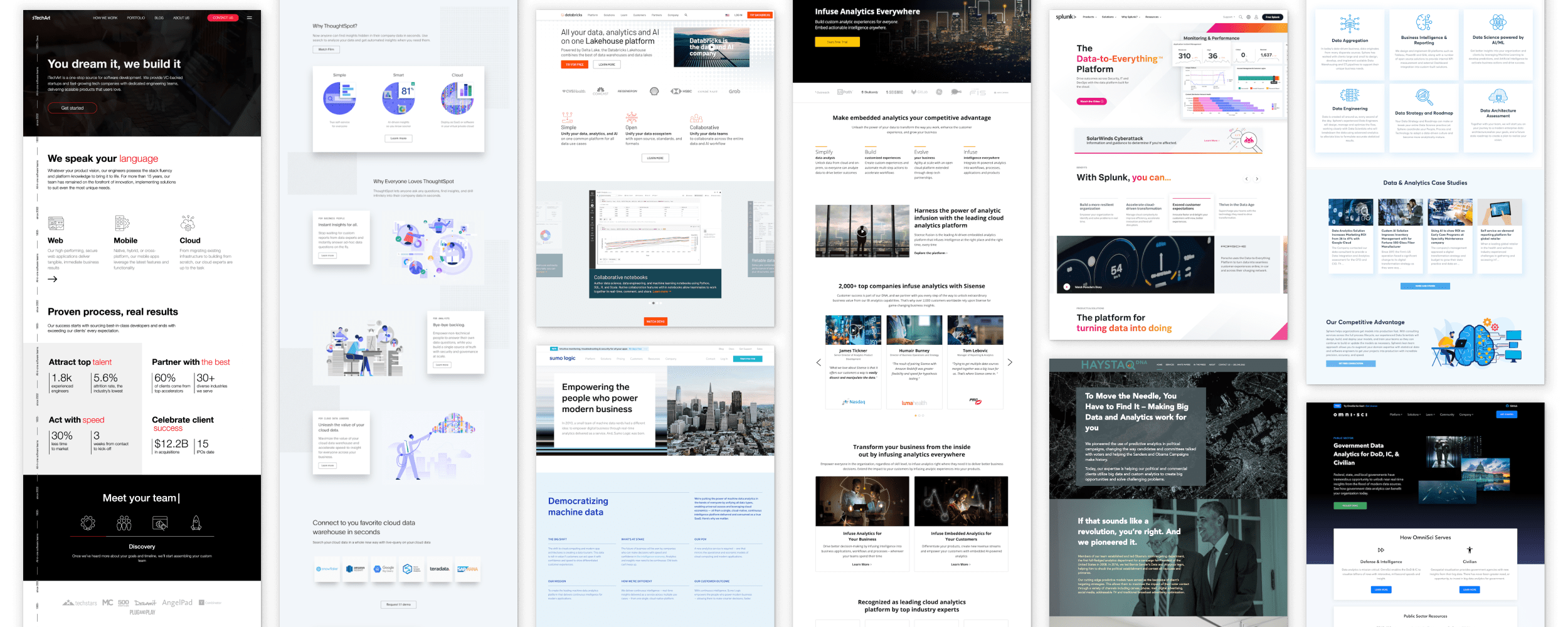Click the Data Aggregation icon

(x=1350, y=24)
